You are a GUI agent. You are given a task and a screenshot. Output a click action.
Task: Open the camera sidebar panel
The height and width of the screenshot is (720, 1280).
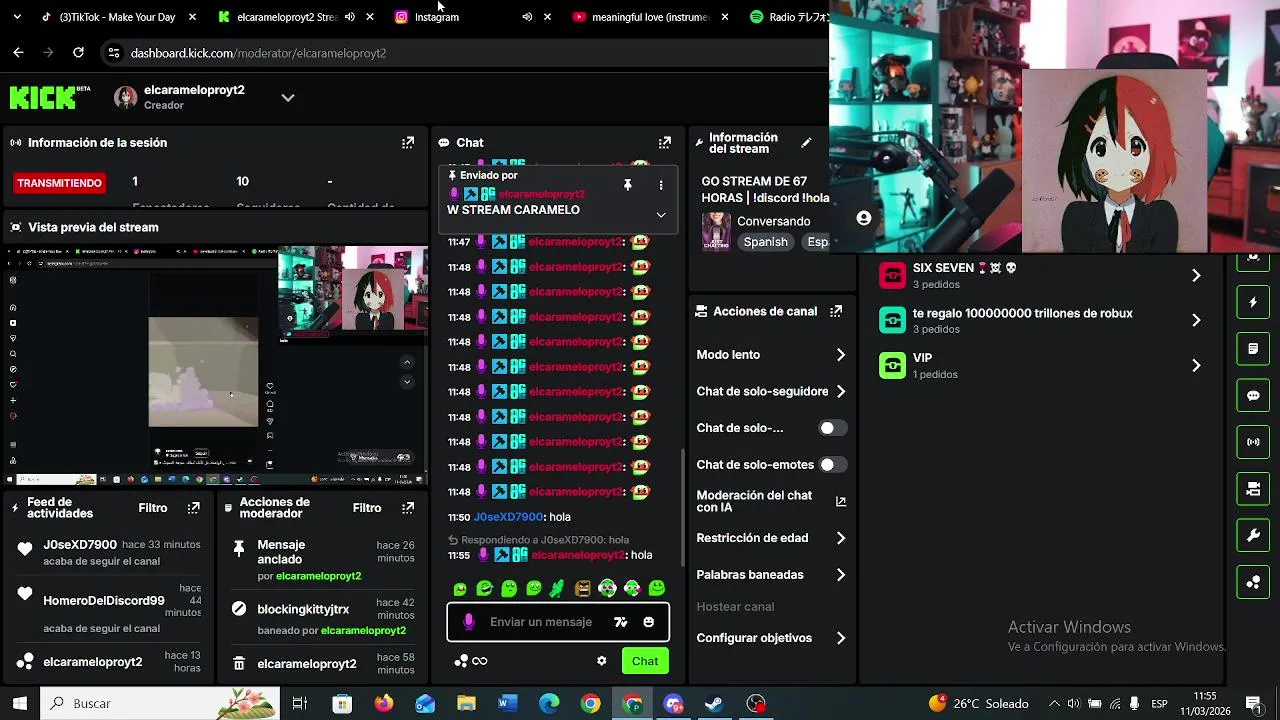point(1253,489)
